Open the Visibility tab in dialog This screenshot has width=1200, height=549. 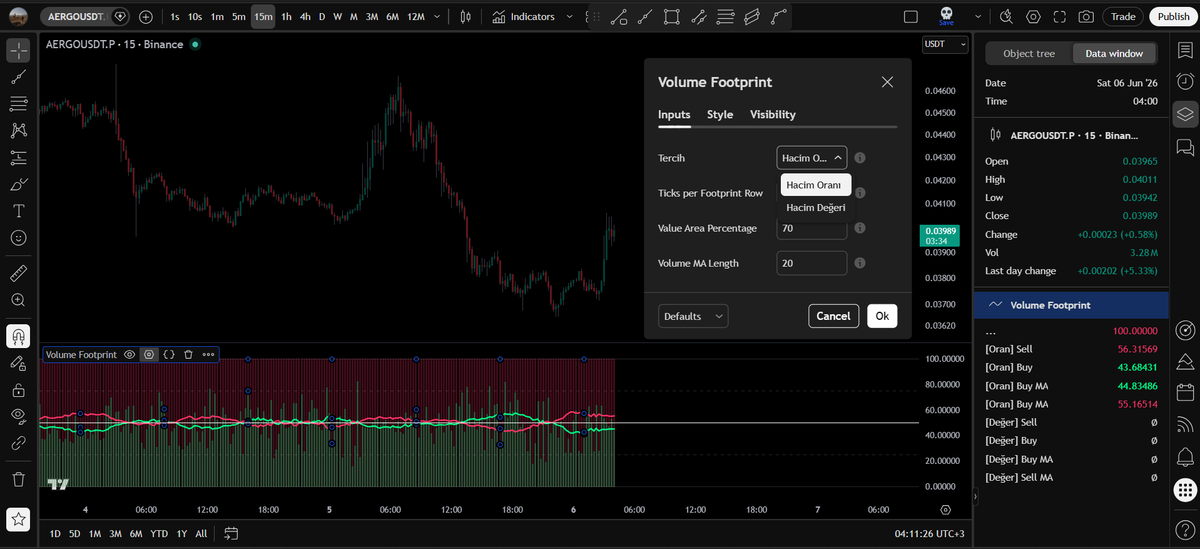773,114
